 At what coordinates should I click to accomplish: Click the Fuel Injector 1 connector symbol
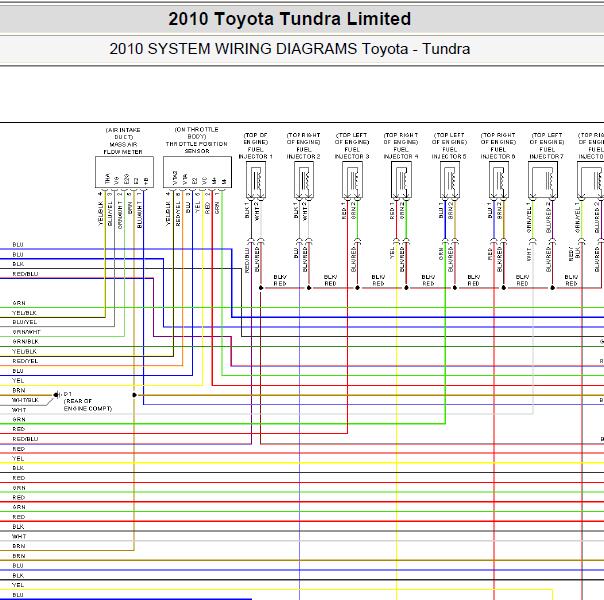(256, 181)
